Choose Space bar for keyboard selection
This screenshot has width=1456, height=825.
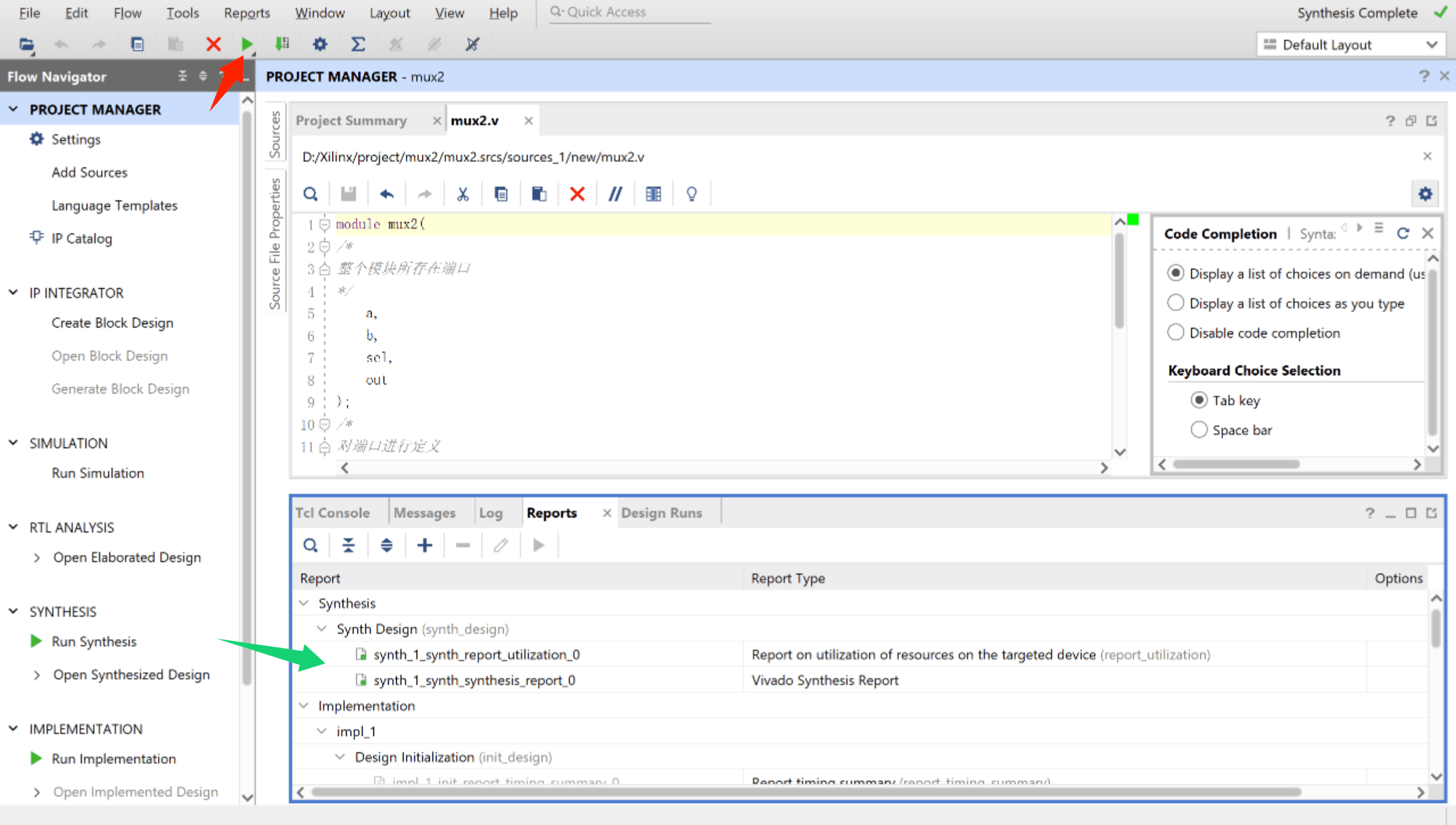[1199, 430]
